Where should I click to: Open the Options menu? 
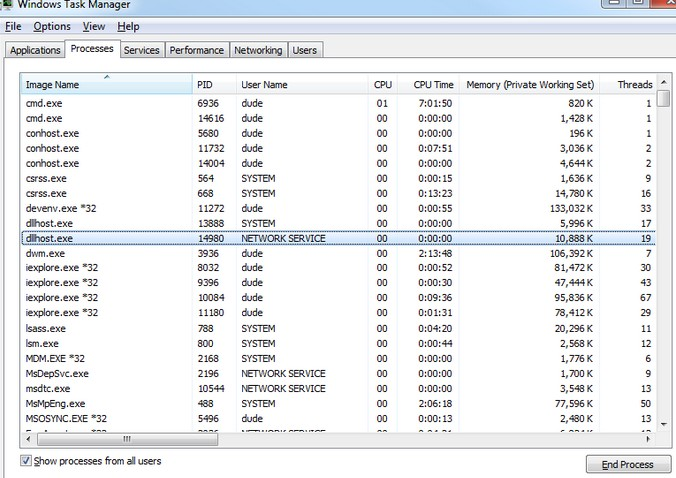[52, 27]
